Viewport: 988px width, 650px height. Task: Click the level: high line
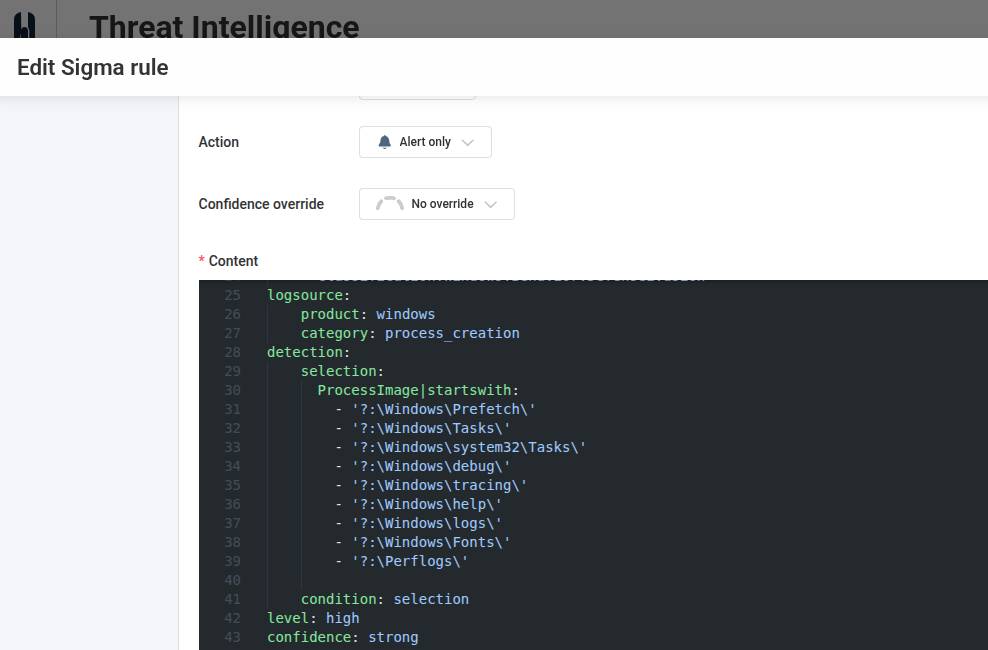click(x=313, y=619)
